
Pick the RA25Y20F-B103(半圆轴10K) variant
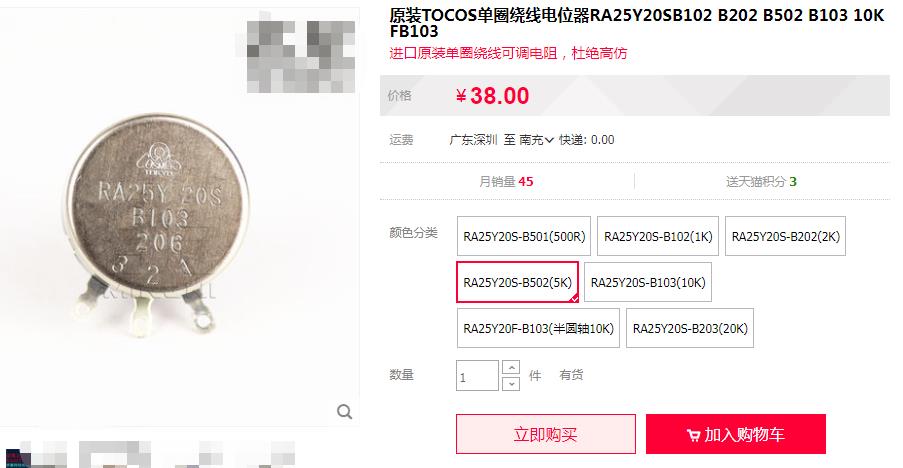click(538, 328)
